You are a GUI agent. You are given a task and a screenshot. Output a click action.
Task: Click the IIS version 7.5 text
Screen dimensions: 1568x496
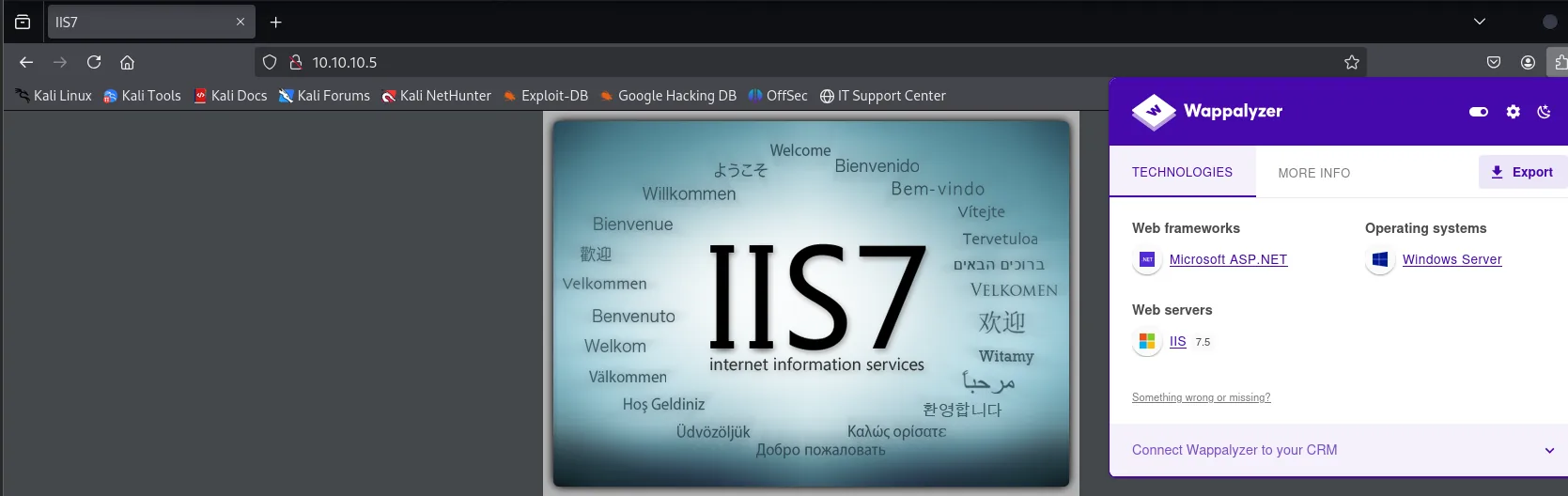click(1203, 342)
